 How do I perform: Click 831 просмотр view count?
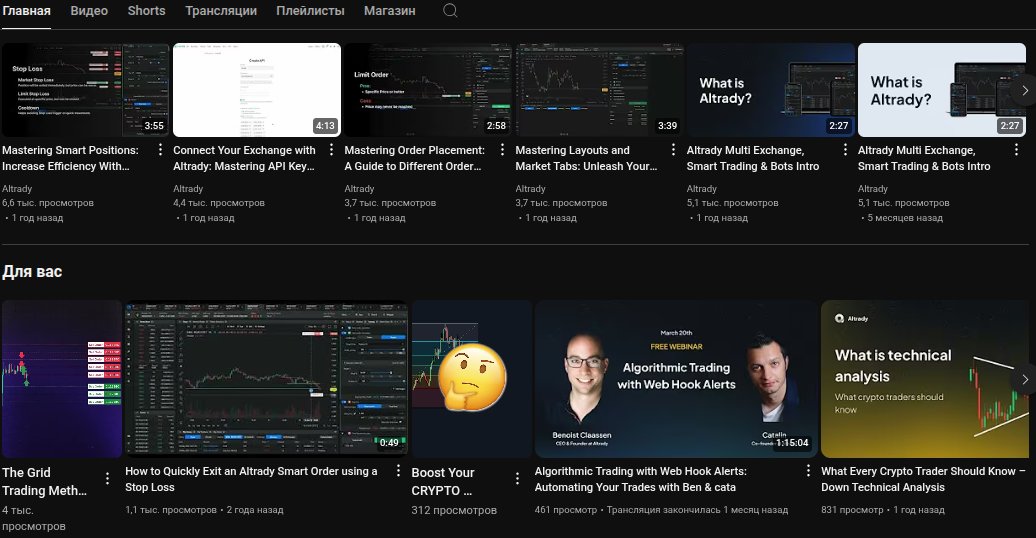point(852,510)
